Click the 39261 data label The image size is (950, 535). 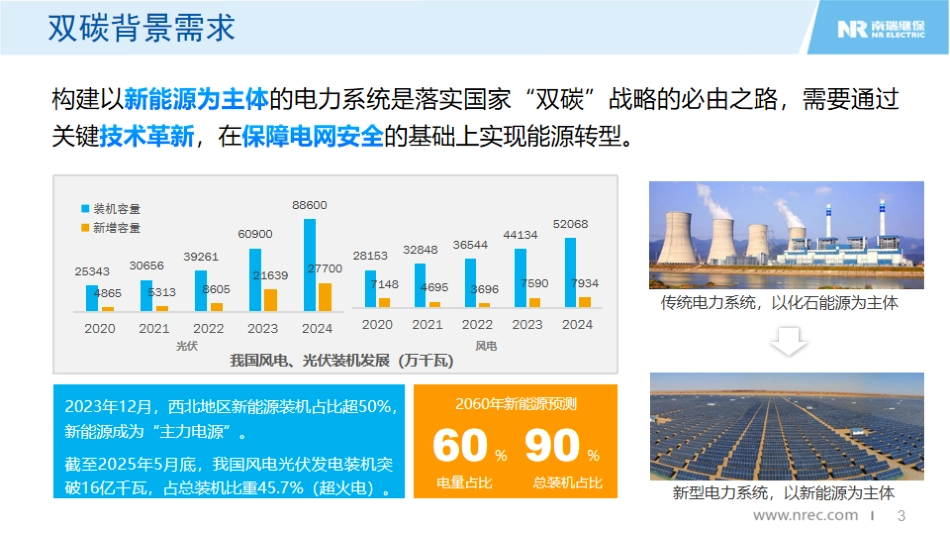click(x=201, y=257)
